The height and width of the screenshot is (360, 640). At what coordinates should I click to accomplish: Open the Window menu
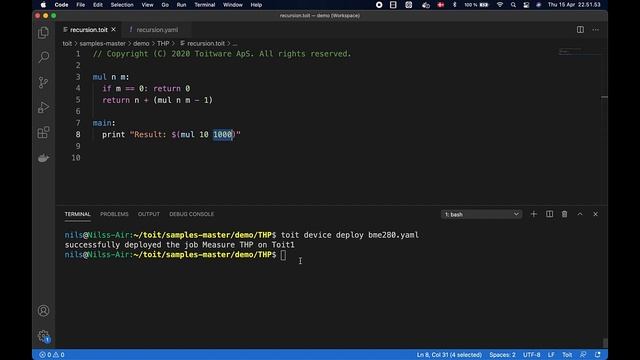[x=233, y=5]
